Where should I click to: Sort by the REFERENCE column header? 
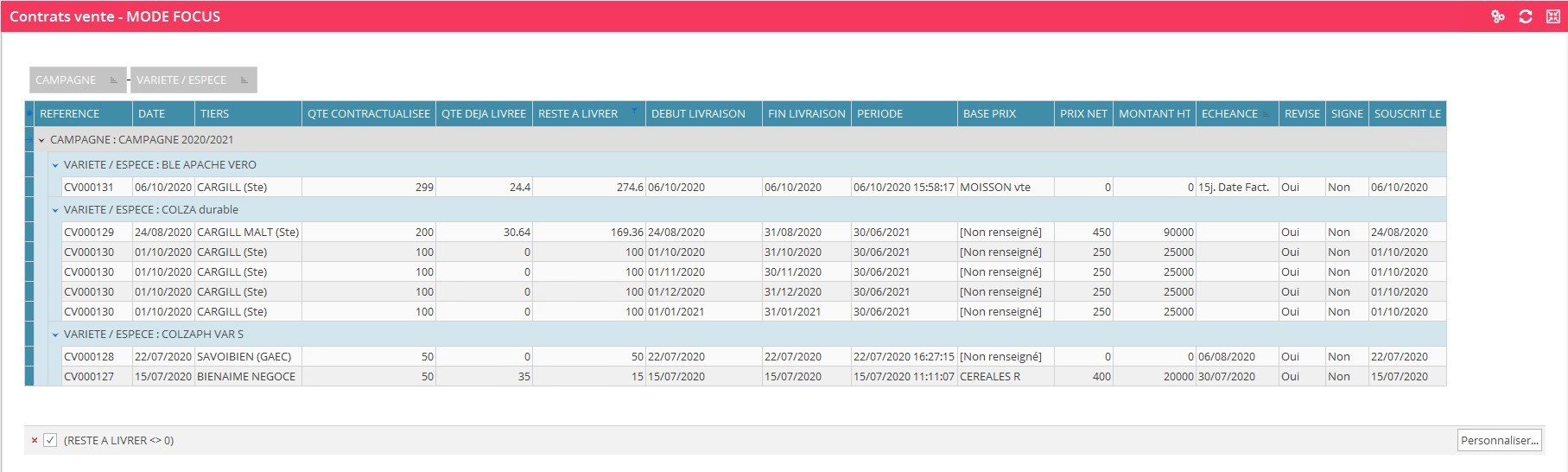tap(70, 114)
